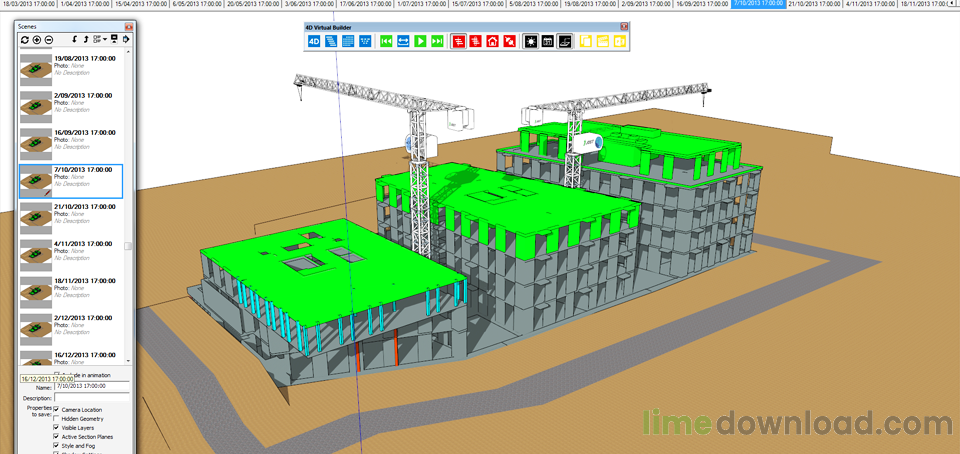Screen dimensions: 960x454
Task: Open the black calendar icon
Action: pos(548,42)
